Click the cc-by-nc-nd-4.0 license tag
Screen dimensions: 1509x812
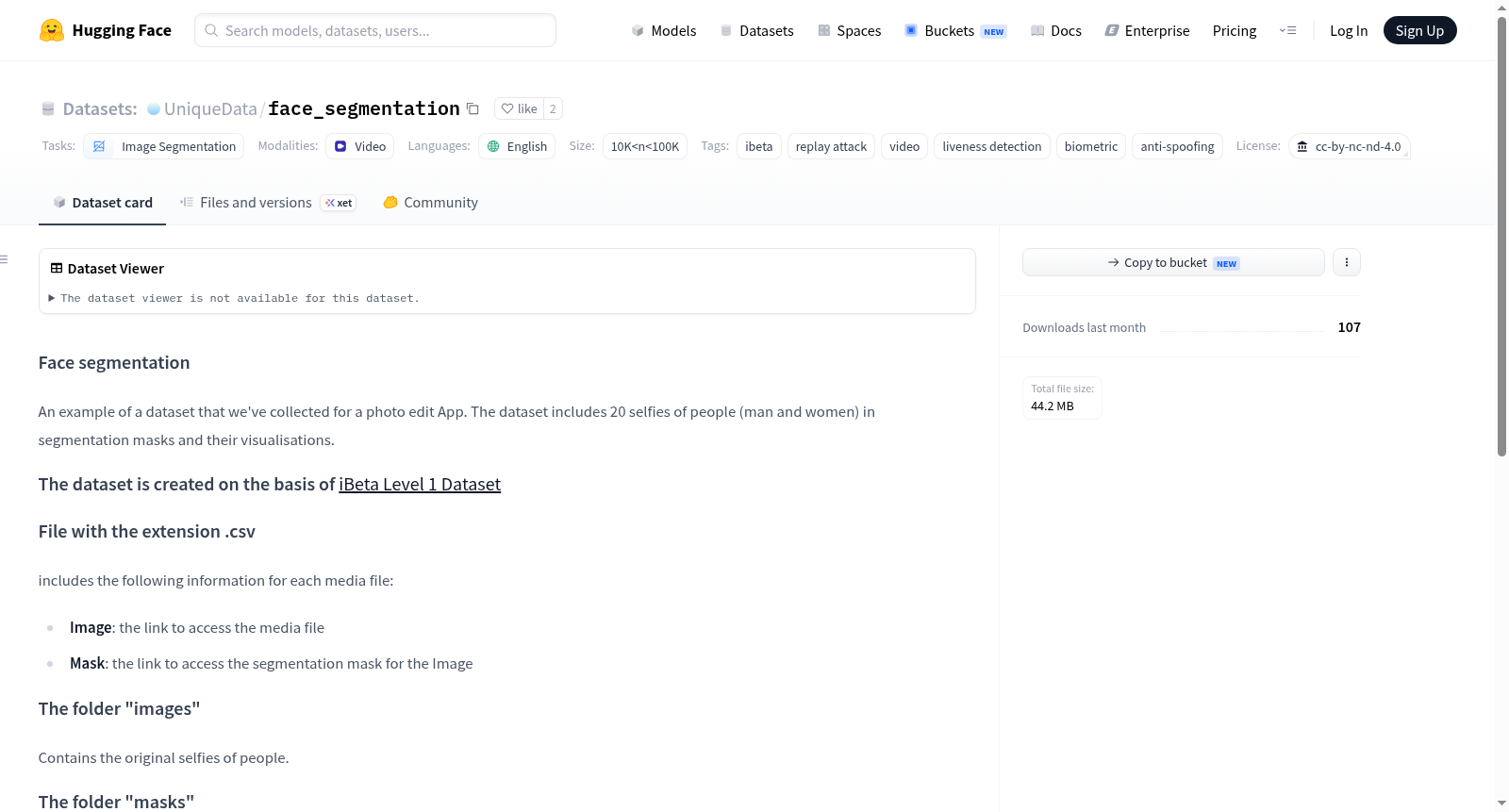point(1350,146)
